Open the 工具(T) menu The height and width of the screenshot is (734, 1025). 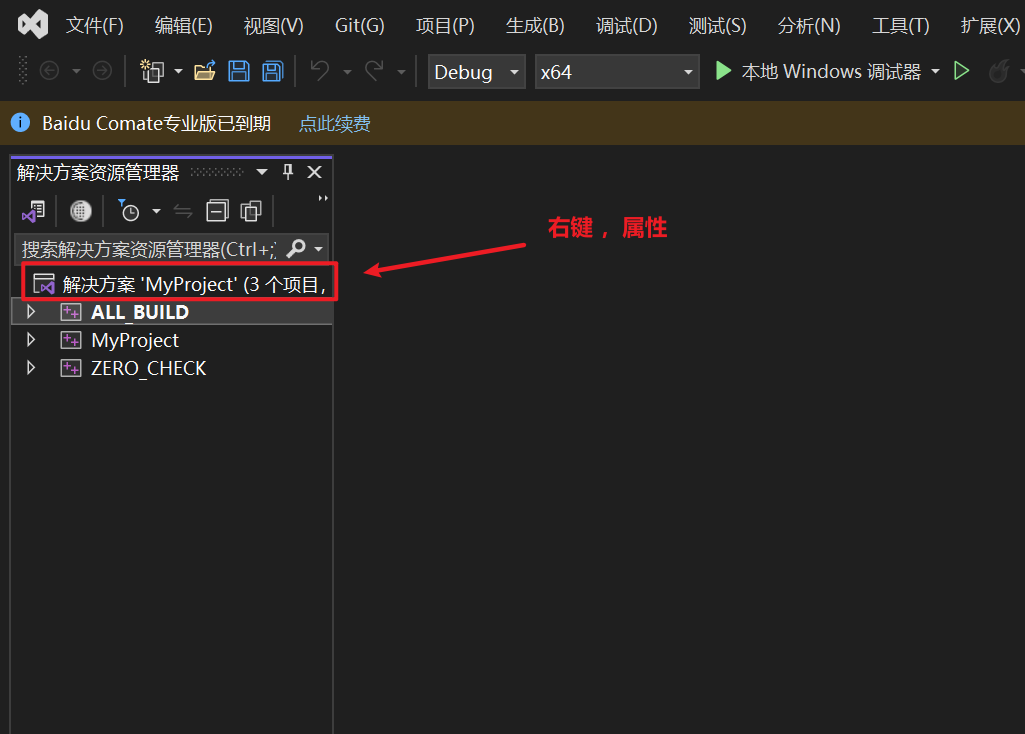pyautogui.click(x=900, y=25)
